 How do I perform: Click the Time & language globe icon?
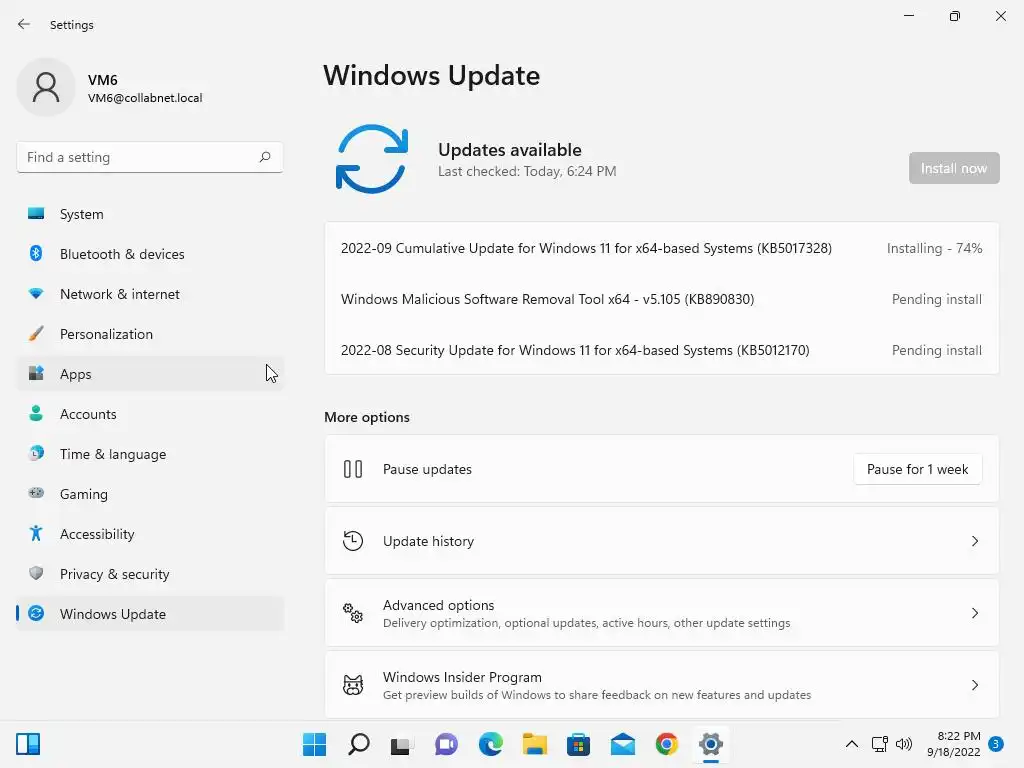pos(36,453)
